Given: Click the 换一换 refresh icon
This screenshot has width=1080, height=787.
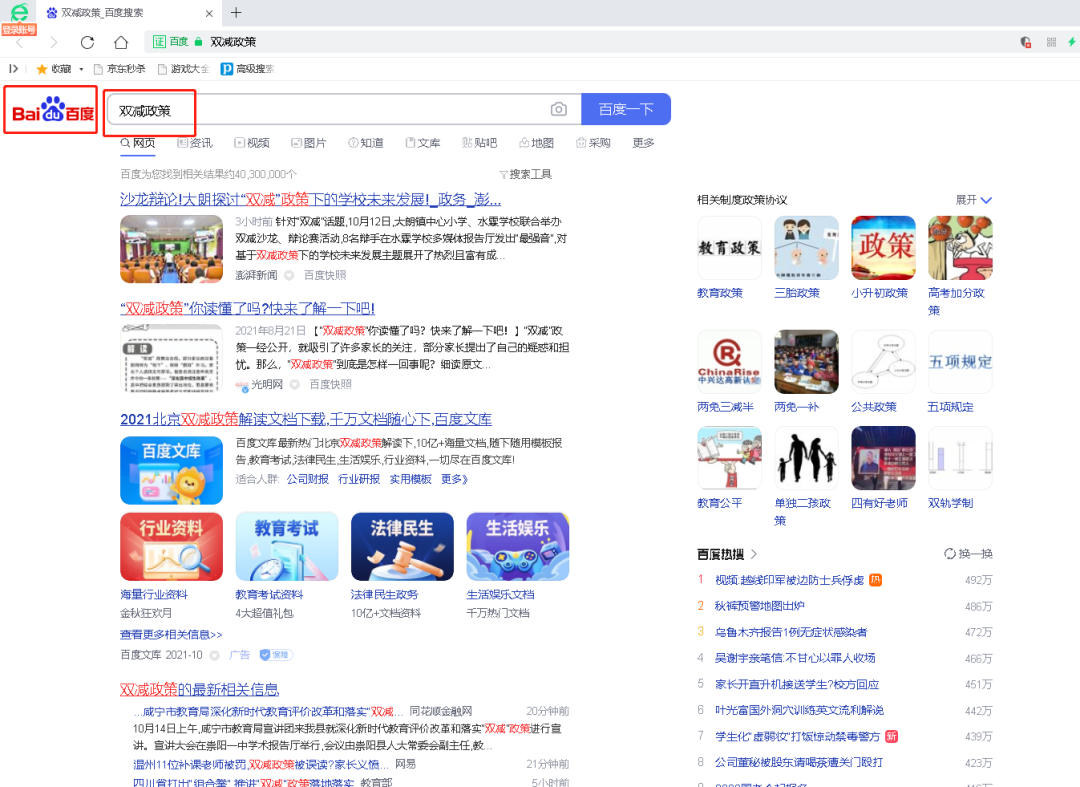Looking at the screenshot, I should (950, 554).
